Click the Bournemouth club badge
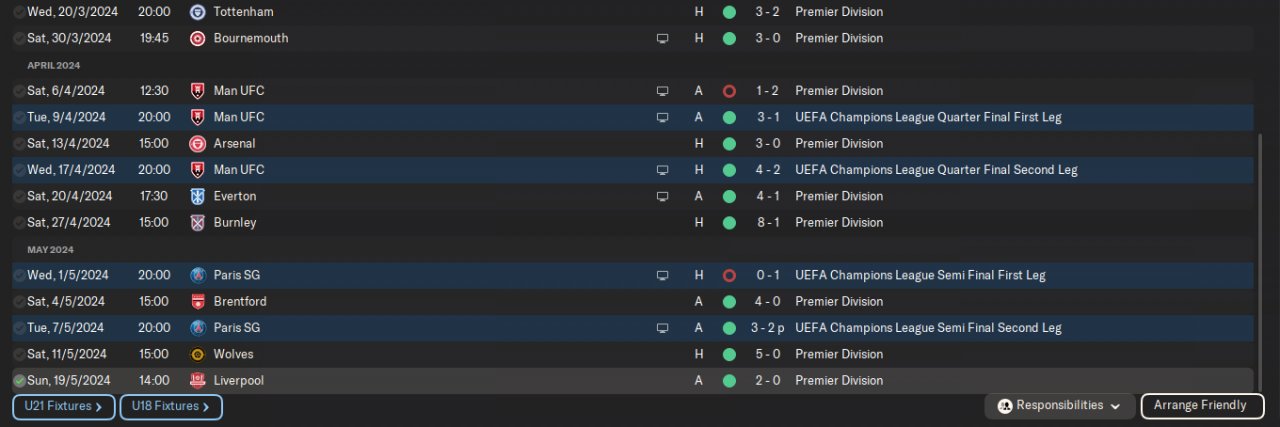 point(197,38)
